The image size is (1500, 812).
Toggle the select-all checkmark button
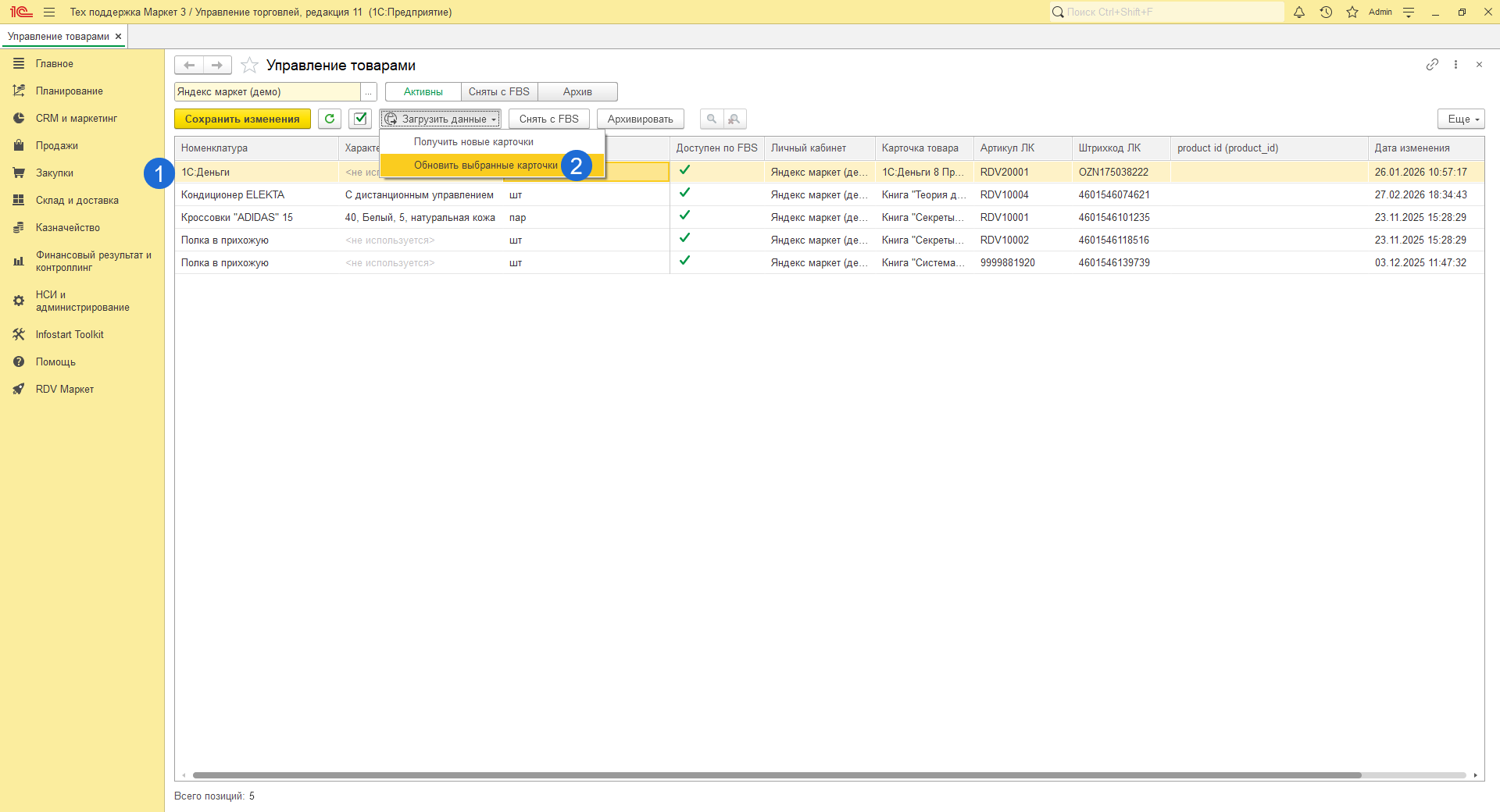click(x=360, y=119)
